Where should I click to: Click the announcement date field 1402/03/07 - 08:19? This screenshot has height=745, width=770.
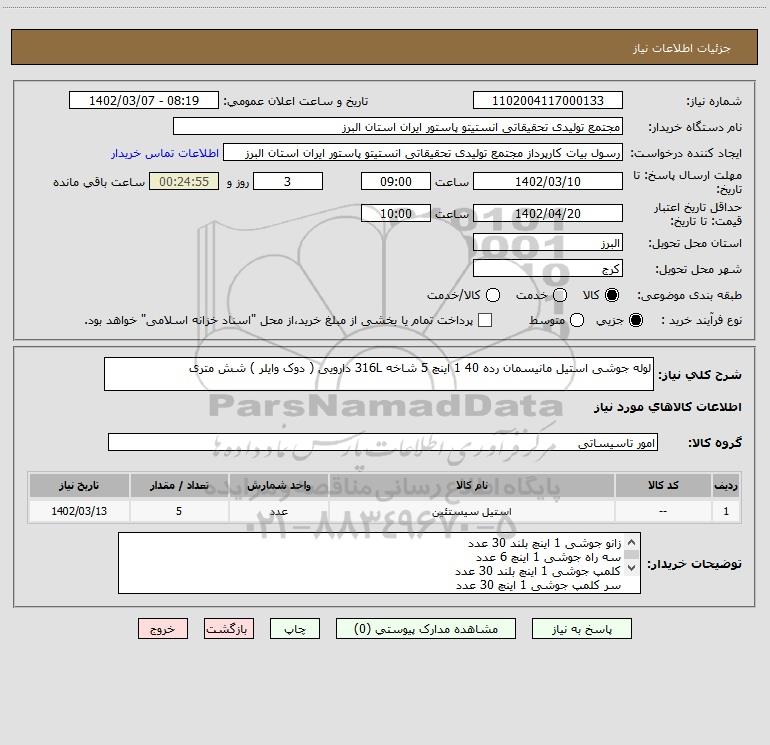(144, 100)
